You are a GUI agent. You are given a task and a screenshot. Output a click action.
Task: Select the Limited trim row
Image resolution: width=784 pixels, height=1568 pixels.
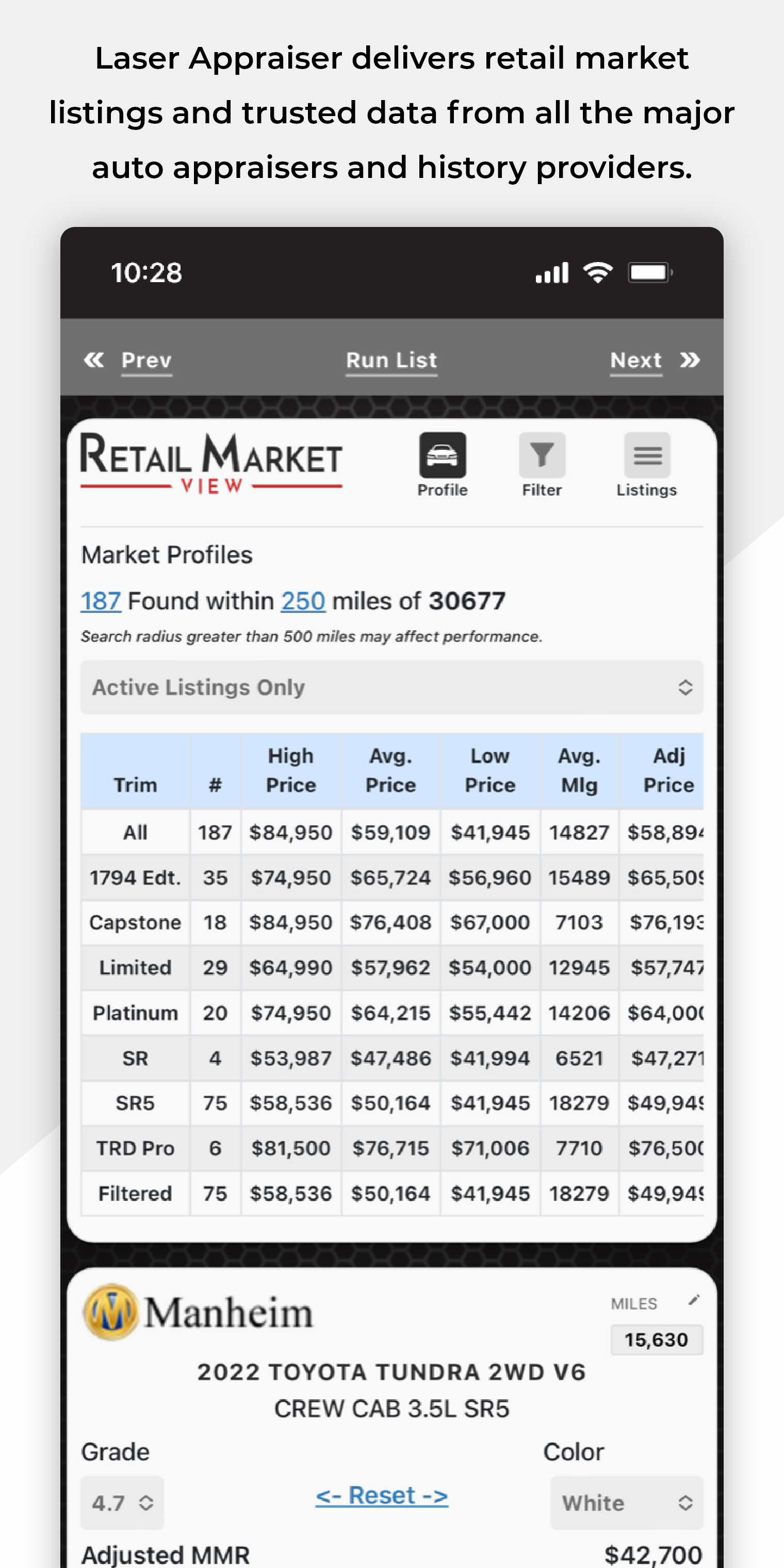click(392, 967)
